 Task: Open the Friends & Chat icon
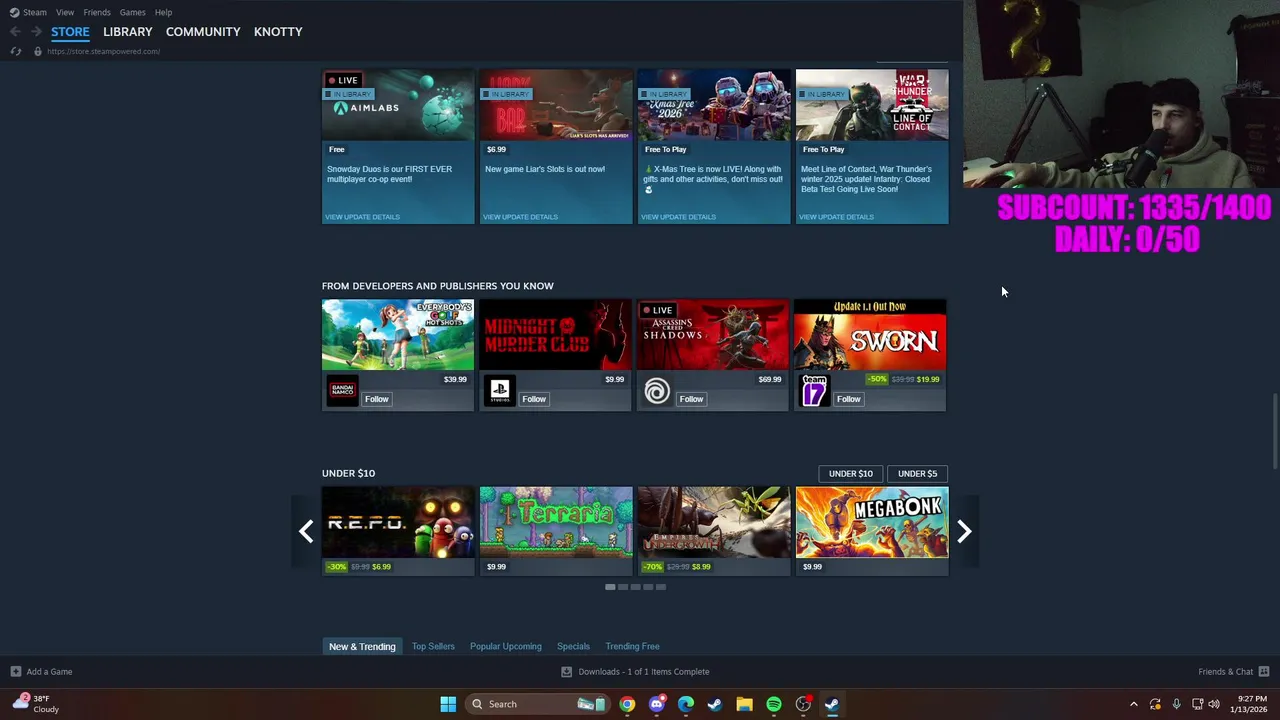tap(1264, 672)
